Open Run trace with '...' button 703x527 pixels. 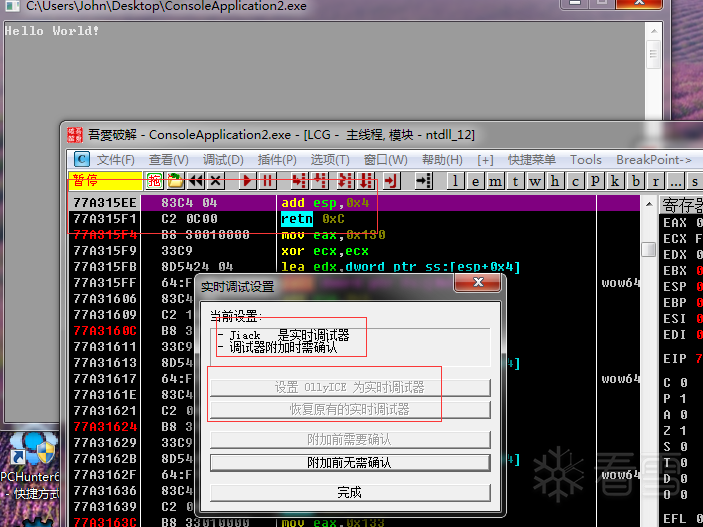[675, 181]
